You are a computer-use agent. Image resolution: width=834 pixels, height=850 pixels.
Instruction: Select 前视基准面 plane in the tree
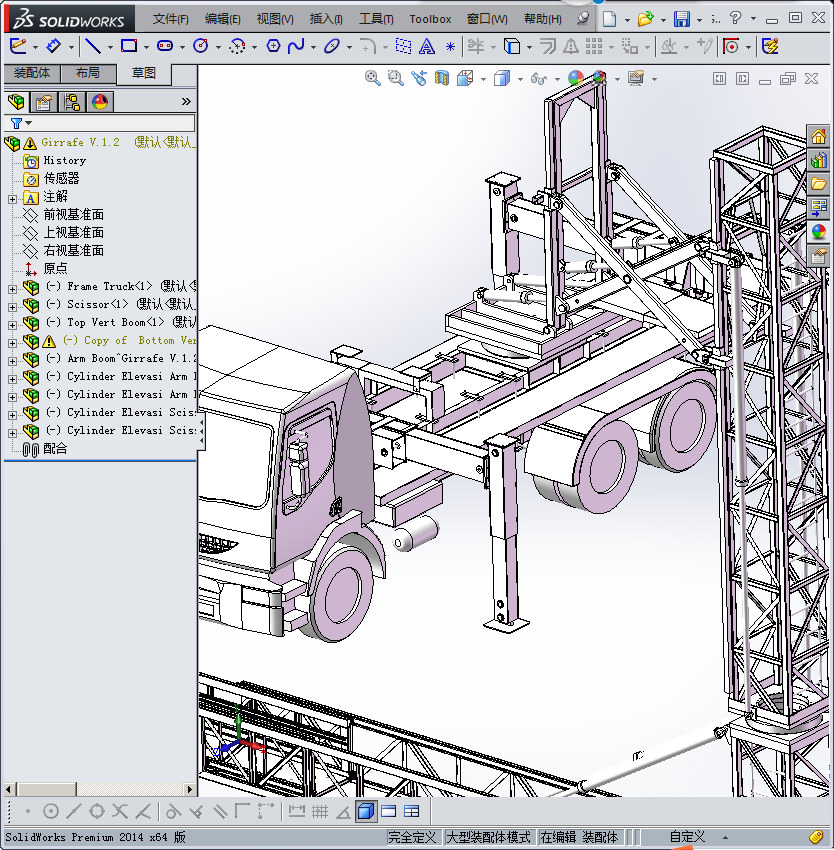pos(73,215)
